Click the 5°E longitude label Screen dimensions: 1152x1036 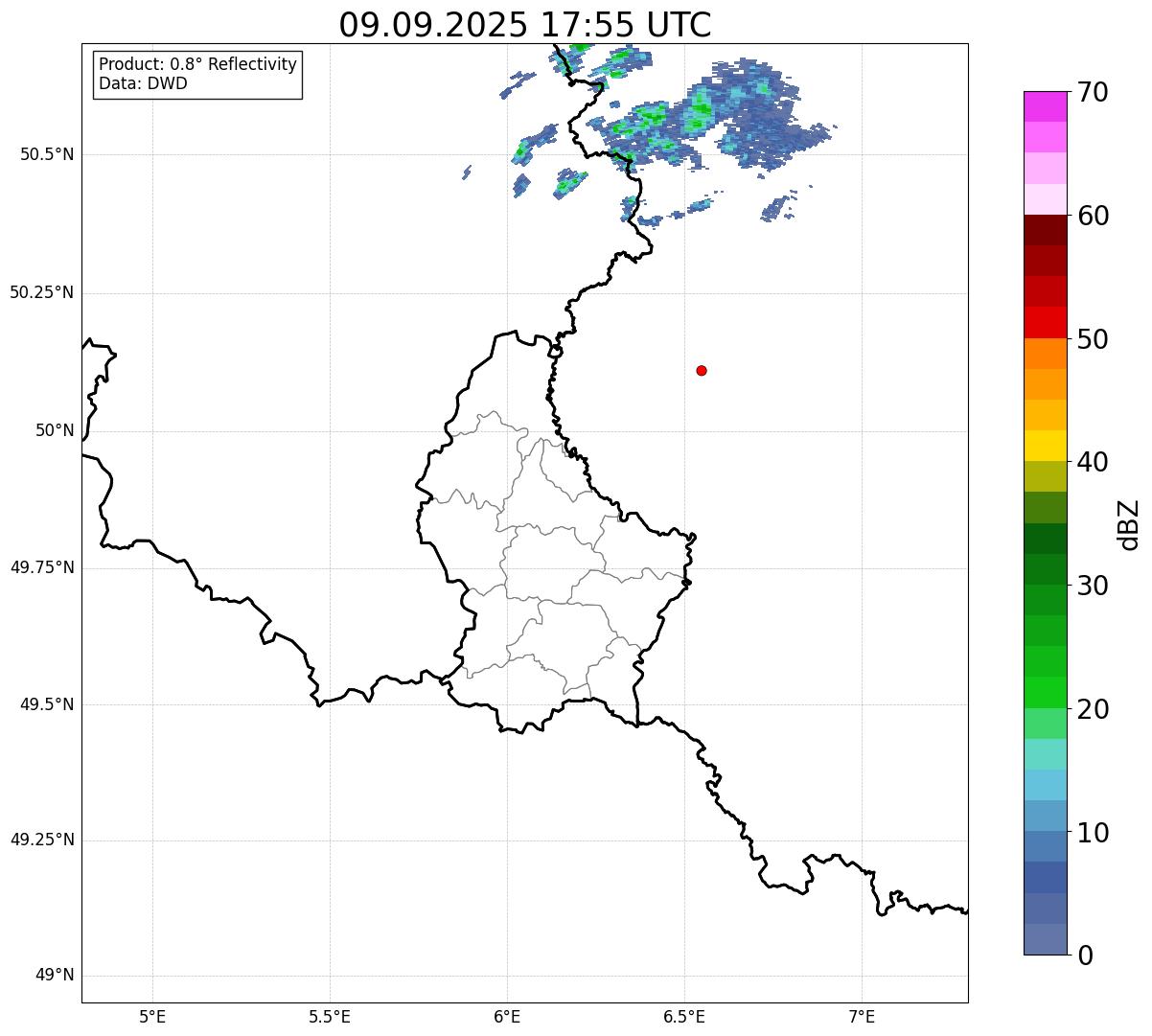click(152, 1017)
